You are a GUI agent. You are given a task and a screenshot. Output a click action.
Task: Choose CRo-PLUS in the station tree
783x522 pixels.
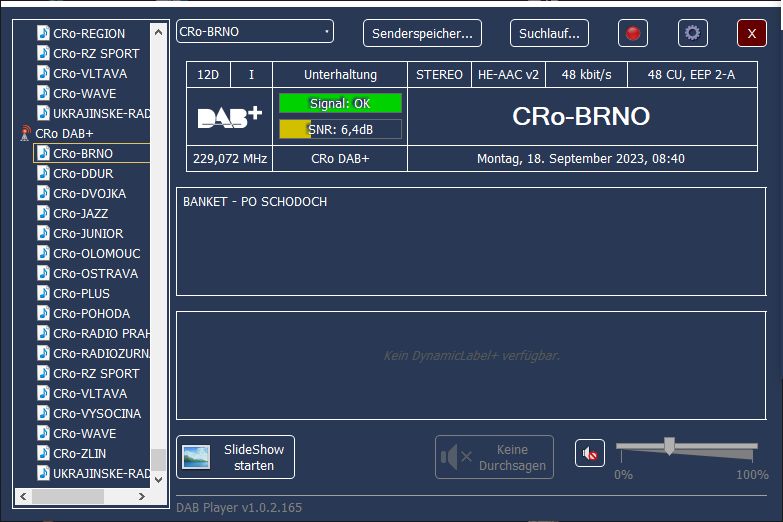81,293
